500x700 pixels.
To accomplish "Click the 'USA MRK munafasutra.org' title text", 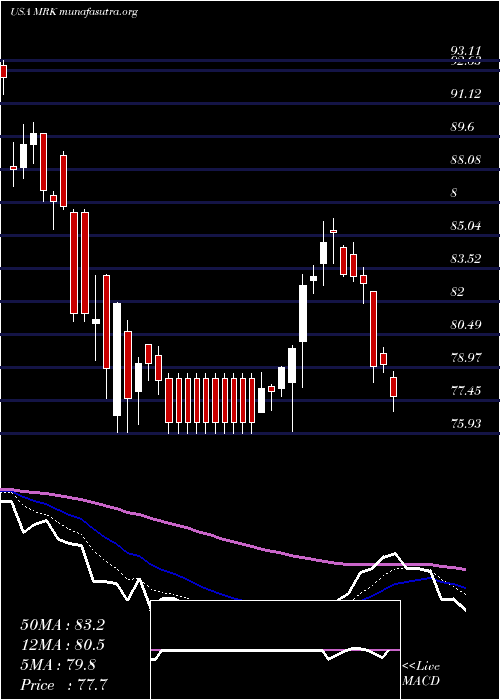I will click(74, 12).
